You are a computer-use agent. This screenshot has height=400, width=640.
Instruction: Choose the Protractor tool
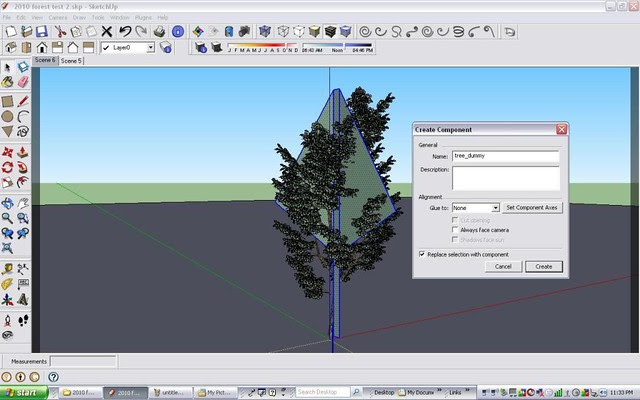pos(7,284)
